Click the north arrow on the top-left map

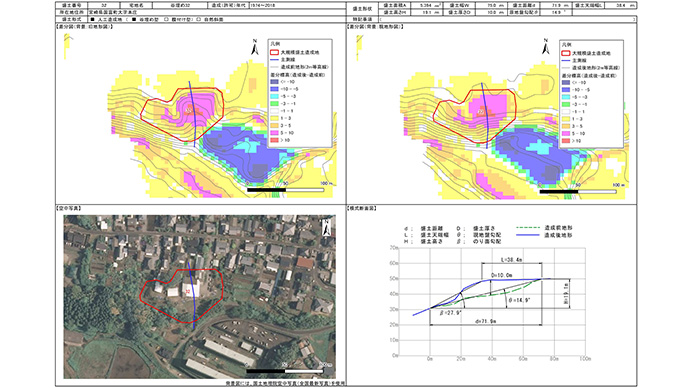point(254,48)
